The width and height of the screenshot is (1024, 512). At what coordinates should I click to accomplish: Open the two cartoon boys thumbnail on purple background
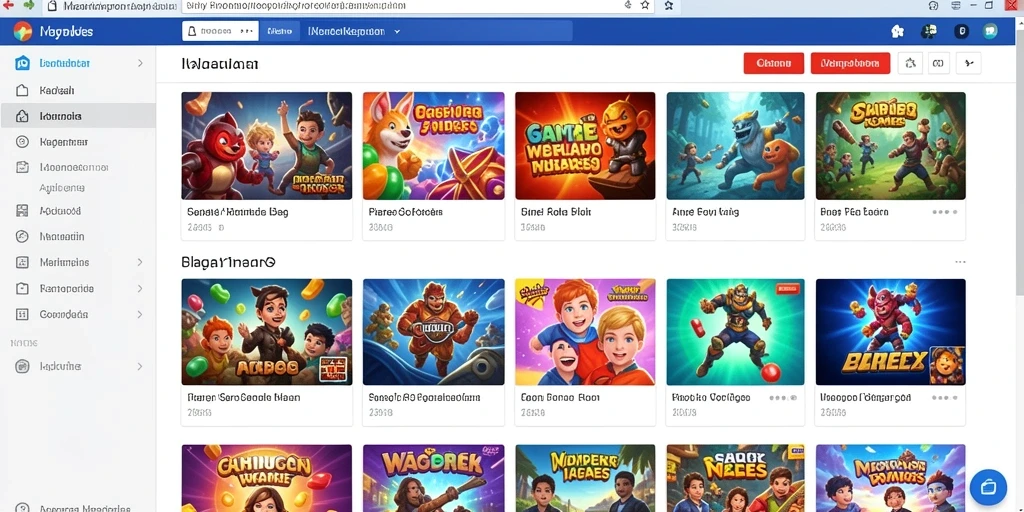pos(585,332)
